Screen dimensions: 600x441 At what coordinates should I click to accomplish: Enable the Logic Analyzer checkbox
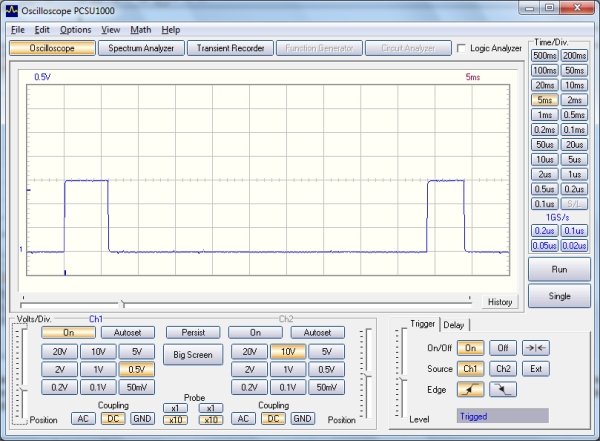coord(461,48)
